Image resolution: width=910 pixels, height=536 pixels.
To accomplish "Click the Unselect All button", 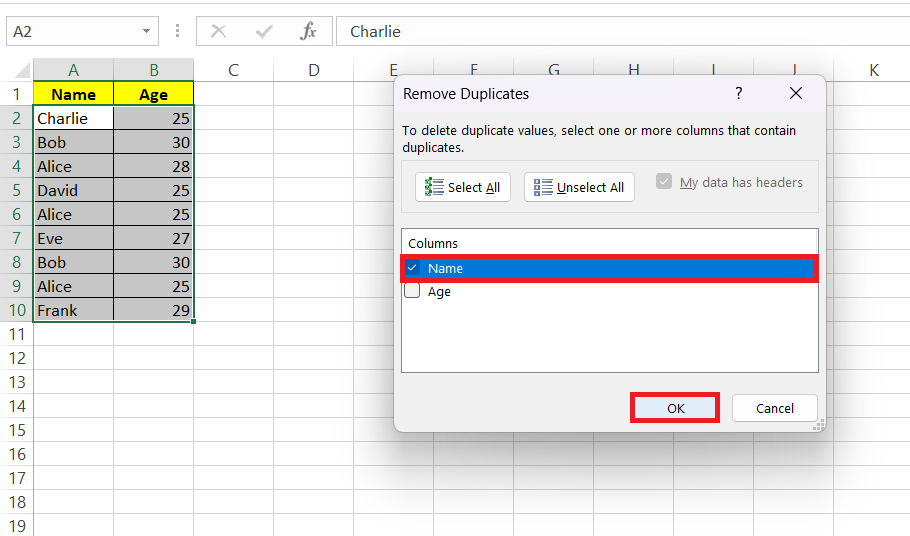I will tap(579, 187).
